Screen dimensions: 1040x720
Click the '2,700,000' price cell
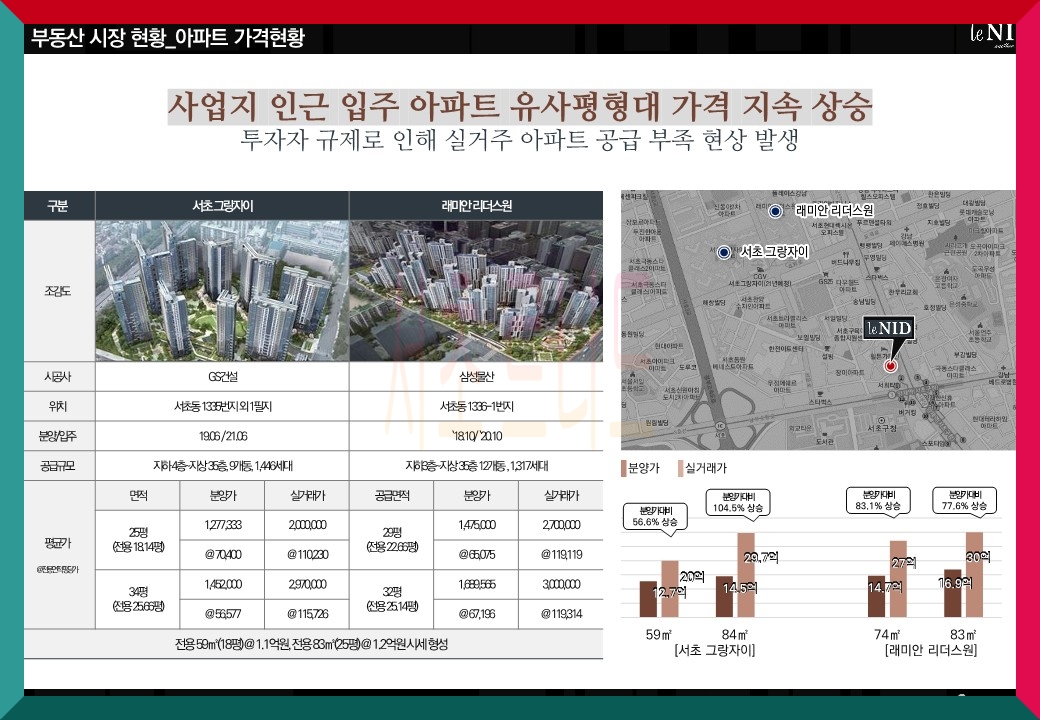(x=561, y=525)
